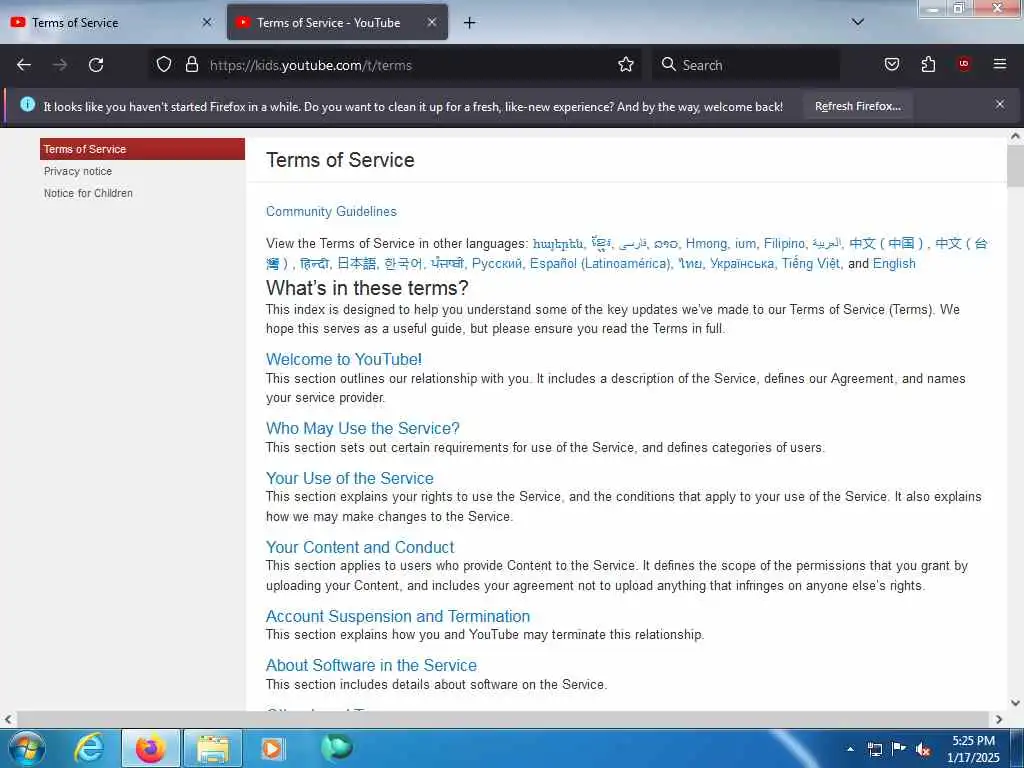Open the green round app taskbar icon
The width and height of the screenshot is (1024, 768).
(337, 747)
